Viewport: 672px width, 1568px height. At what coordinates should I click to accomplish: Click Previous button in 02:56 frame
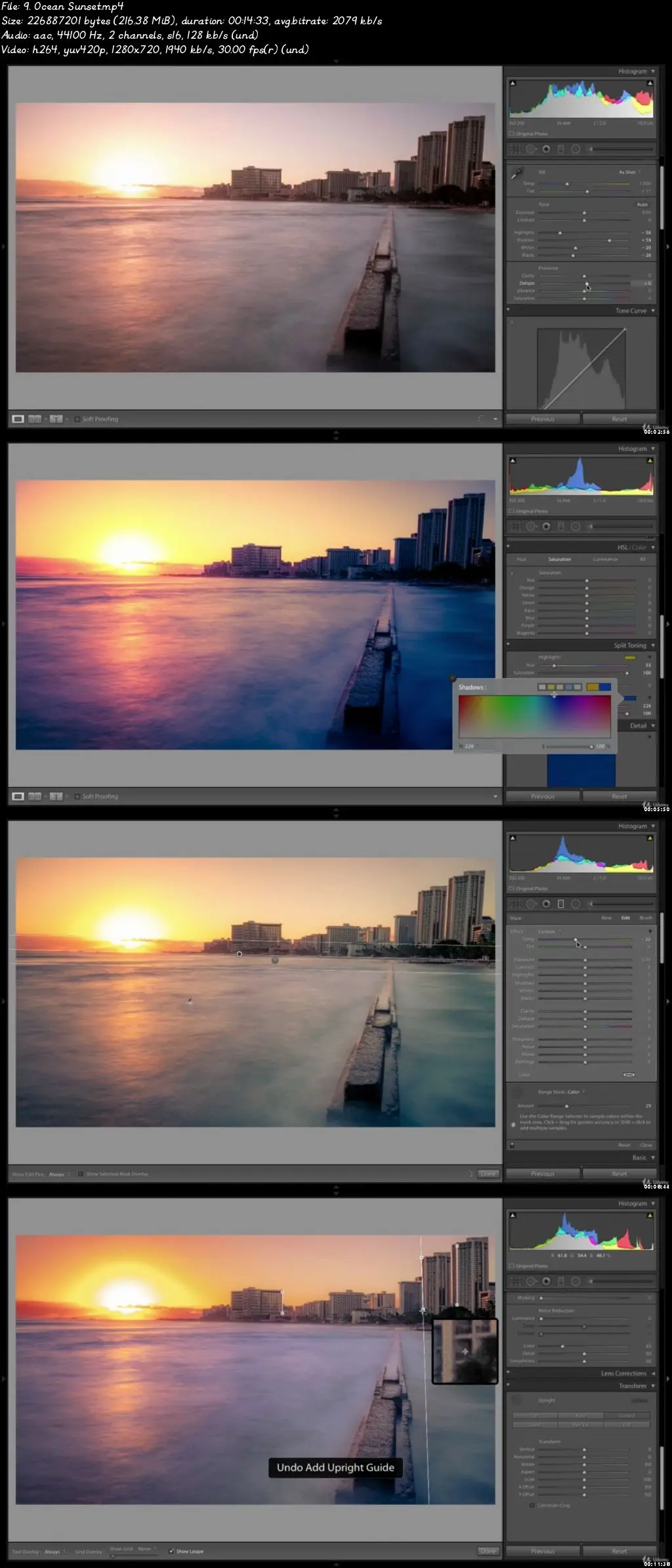(543, 419)
